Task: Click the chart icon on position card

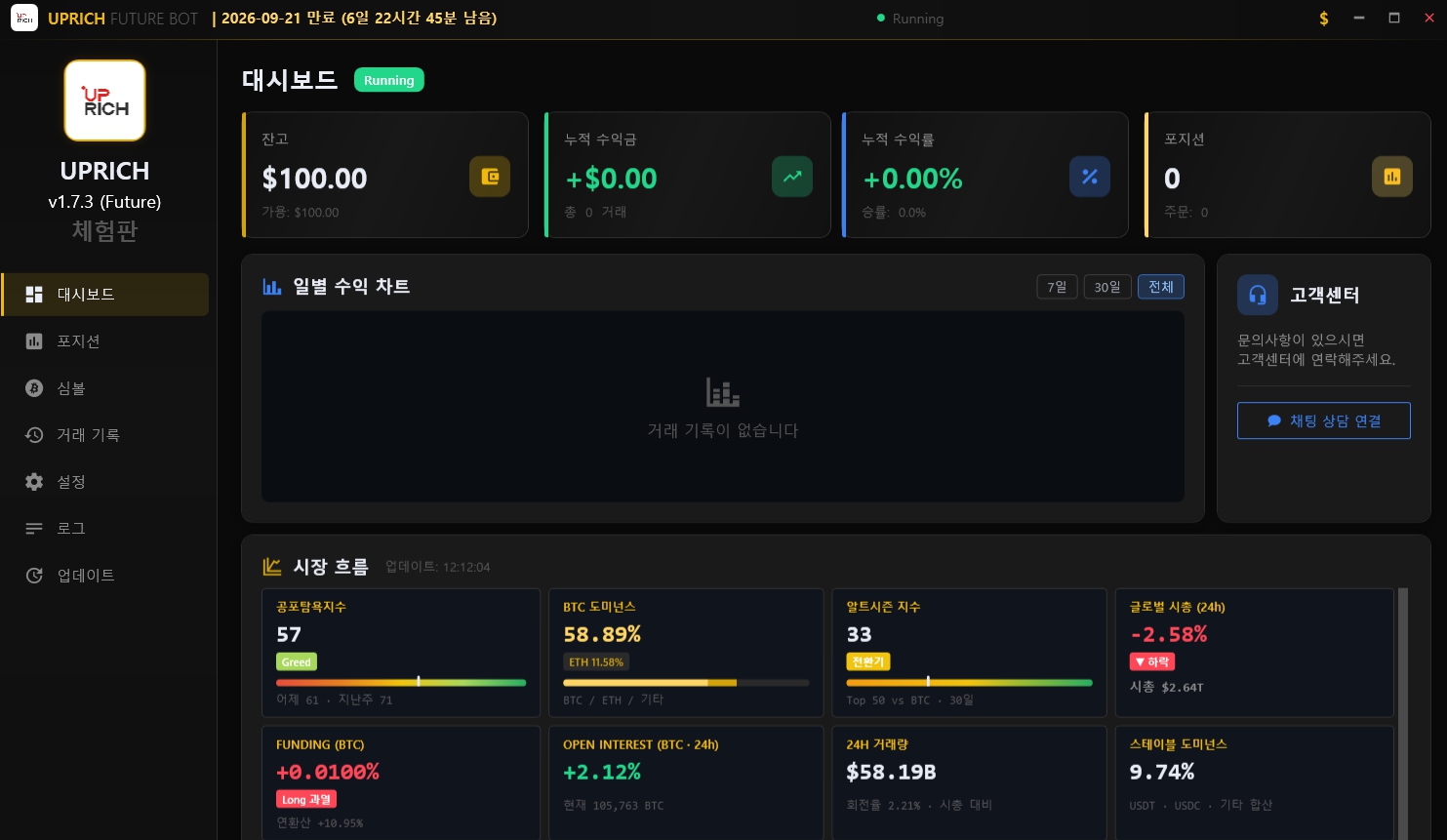Action: pos(1392,177)
